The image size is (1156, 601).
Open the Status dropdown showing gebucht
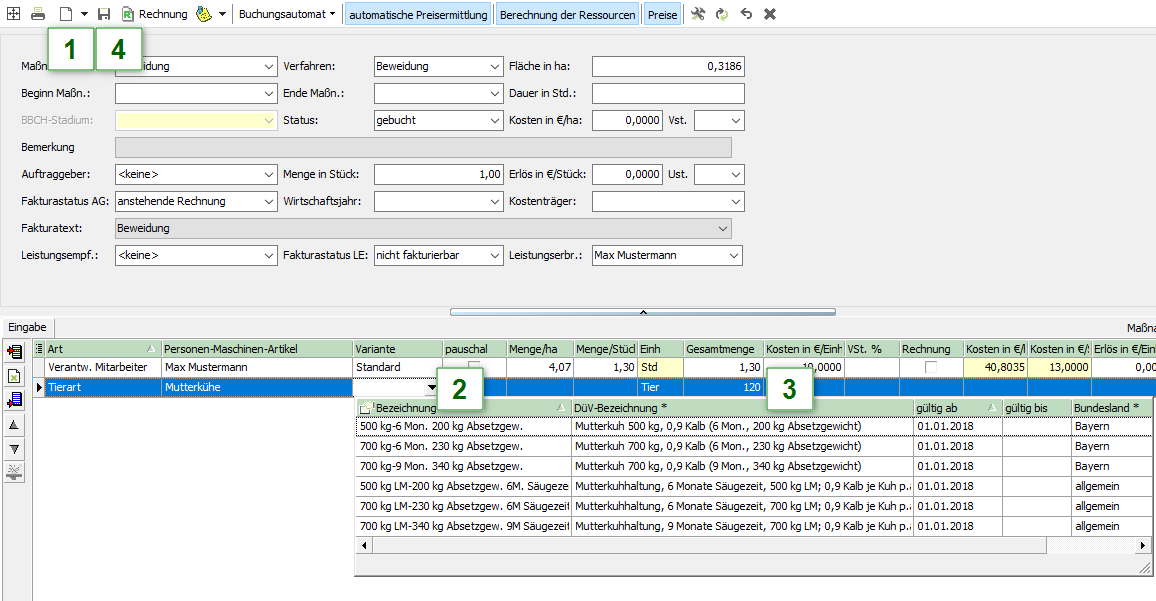click(x=496, y=120)
